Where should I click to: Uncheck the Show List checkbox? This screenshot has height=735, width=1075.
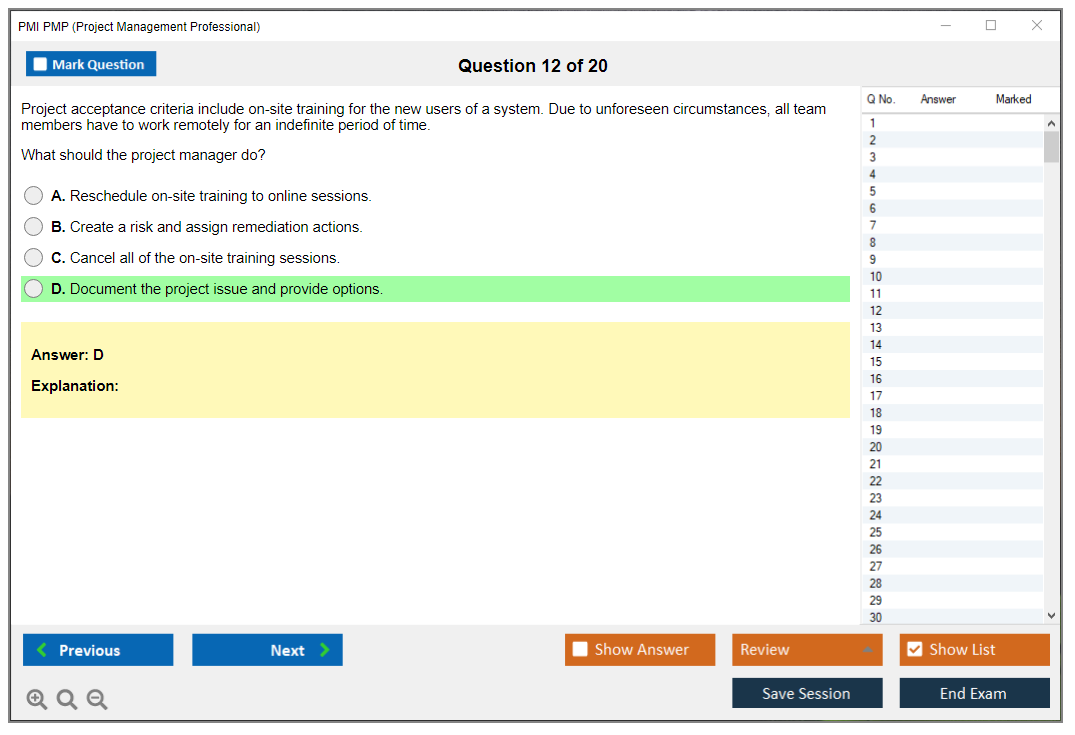(x=914, y=650)
